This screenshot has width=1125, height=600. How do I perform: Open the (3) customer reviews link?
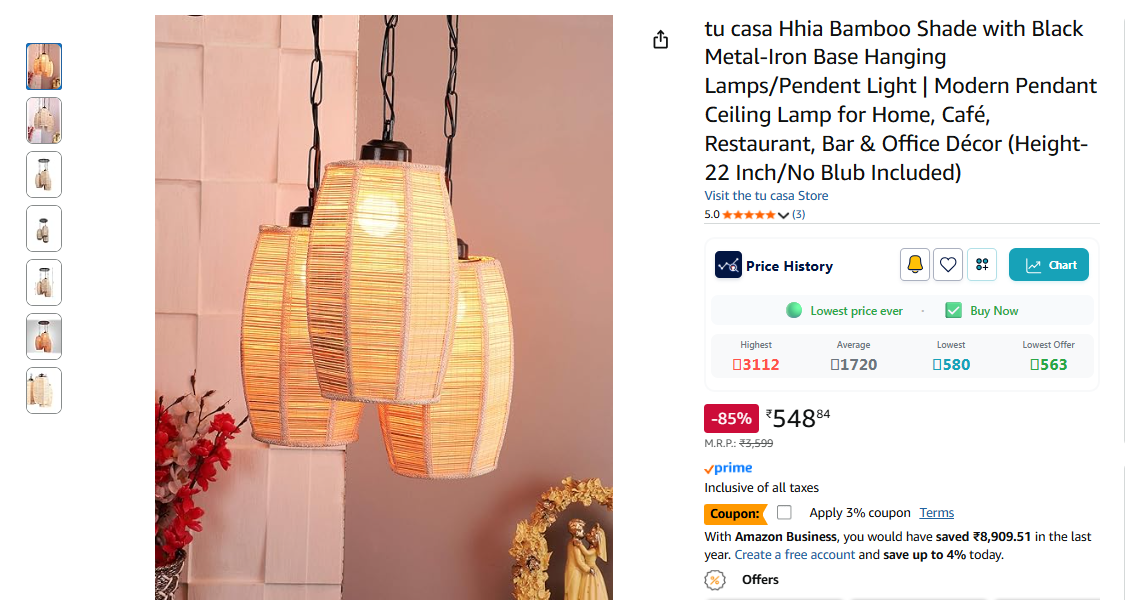(x=798, y=214)
